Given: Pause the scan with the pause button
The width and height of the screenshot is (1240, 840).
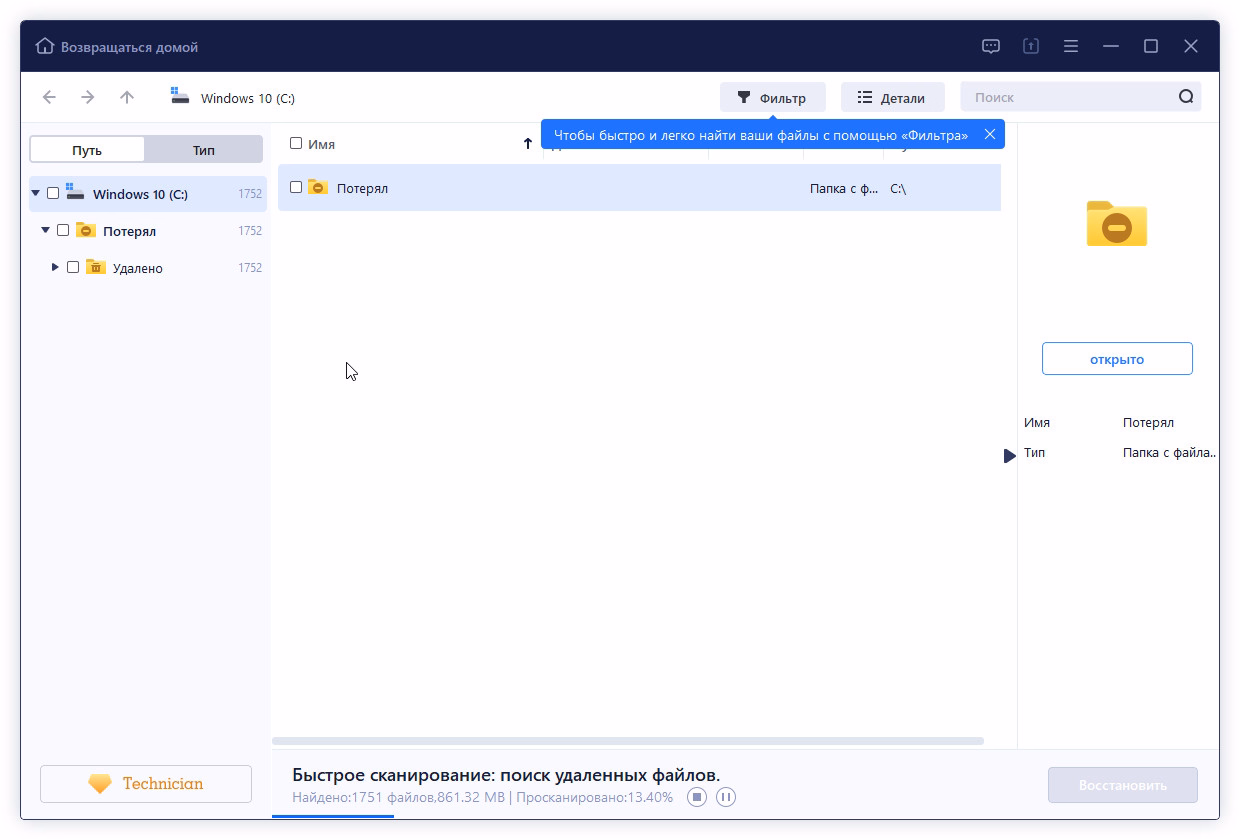Looking at the screenshot, I should pos(726,797).
